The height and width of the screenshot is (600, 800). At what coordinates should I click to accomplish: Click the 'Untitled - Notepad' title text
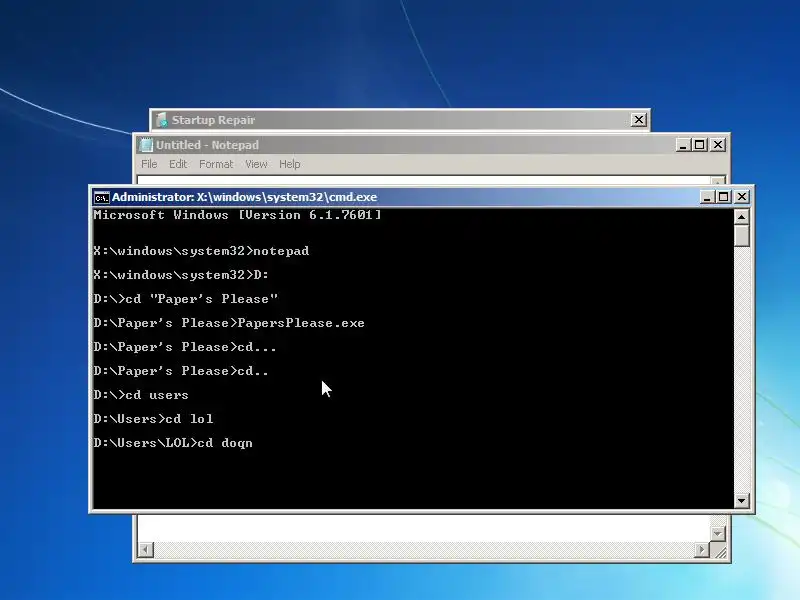[x=208, y=145]
